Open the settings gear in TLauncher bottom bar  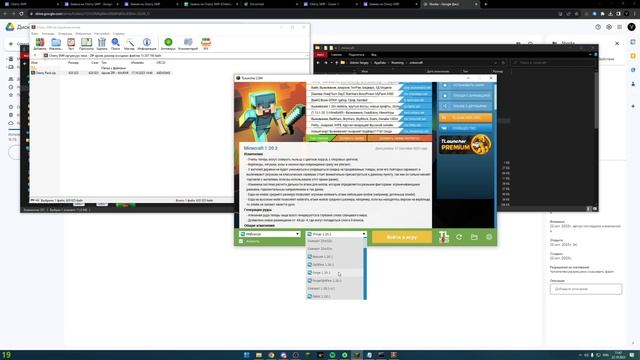pos(489,237)
